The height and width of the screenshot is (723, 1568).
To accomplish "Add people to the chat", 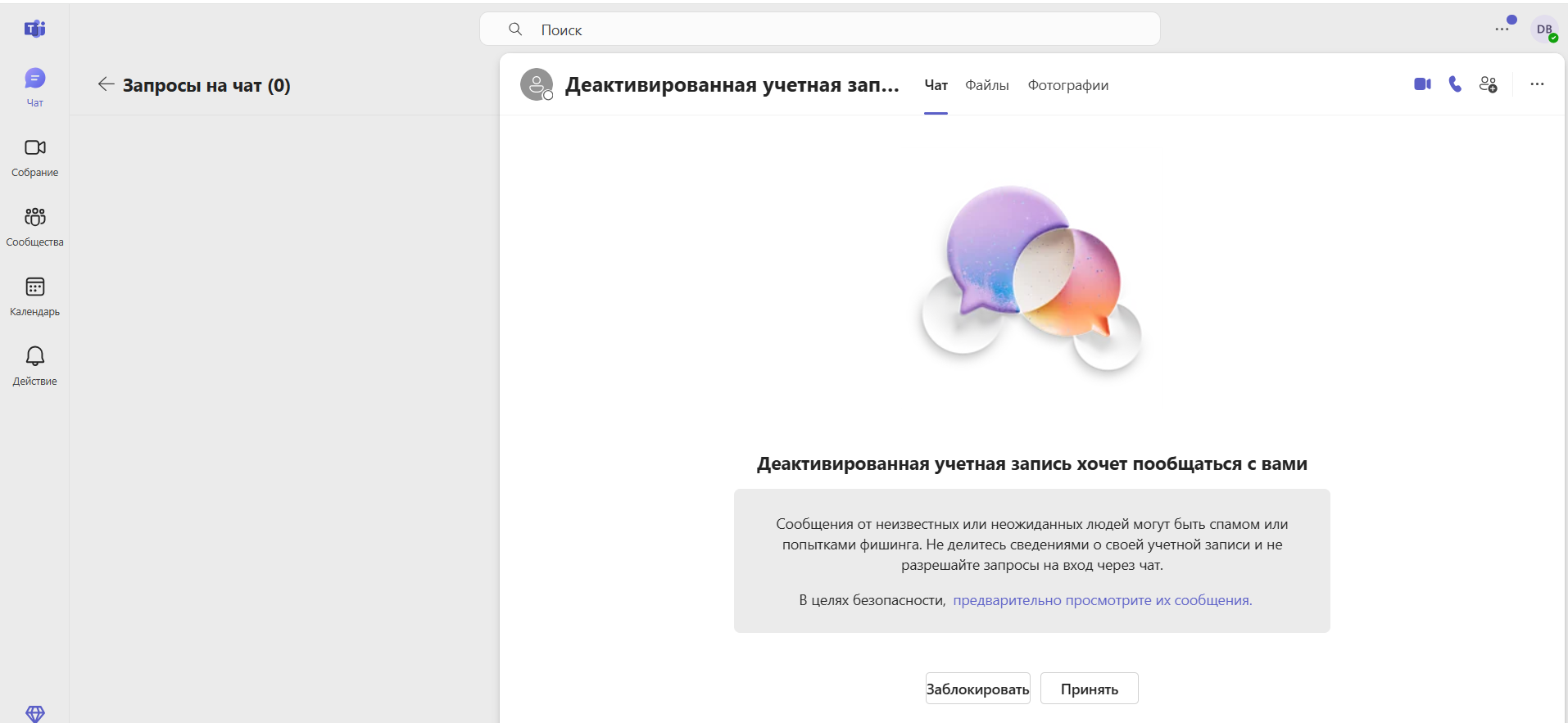I will click(x=1489, y=84).
